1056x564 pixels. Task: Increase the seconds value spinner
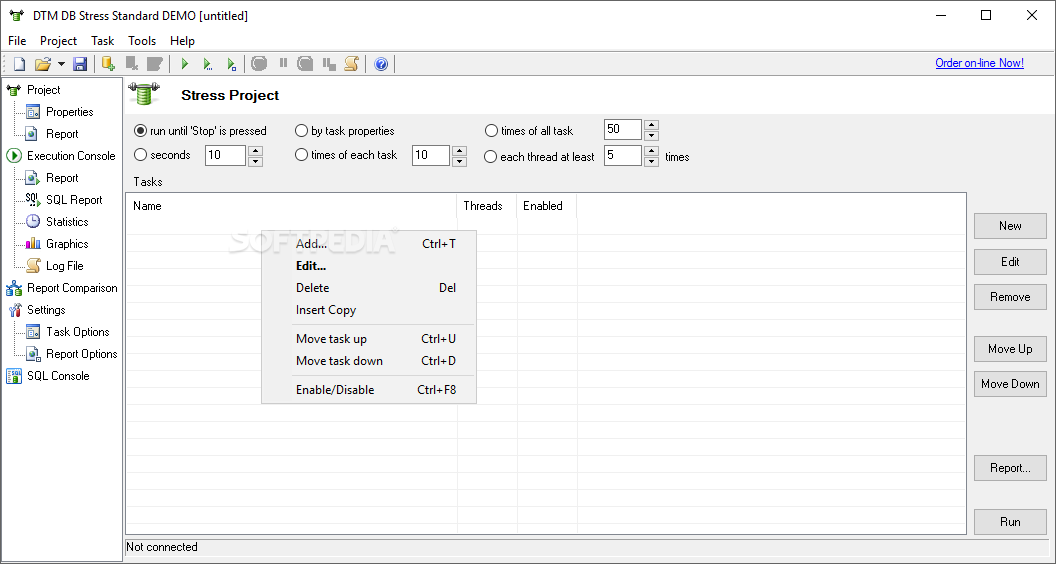pyautogui.click(x=255, y=150)
